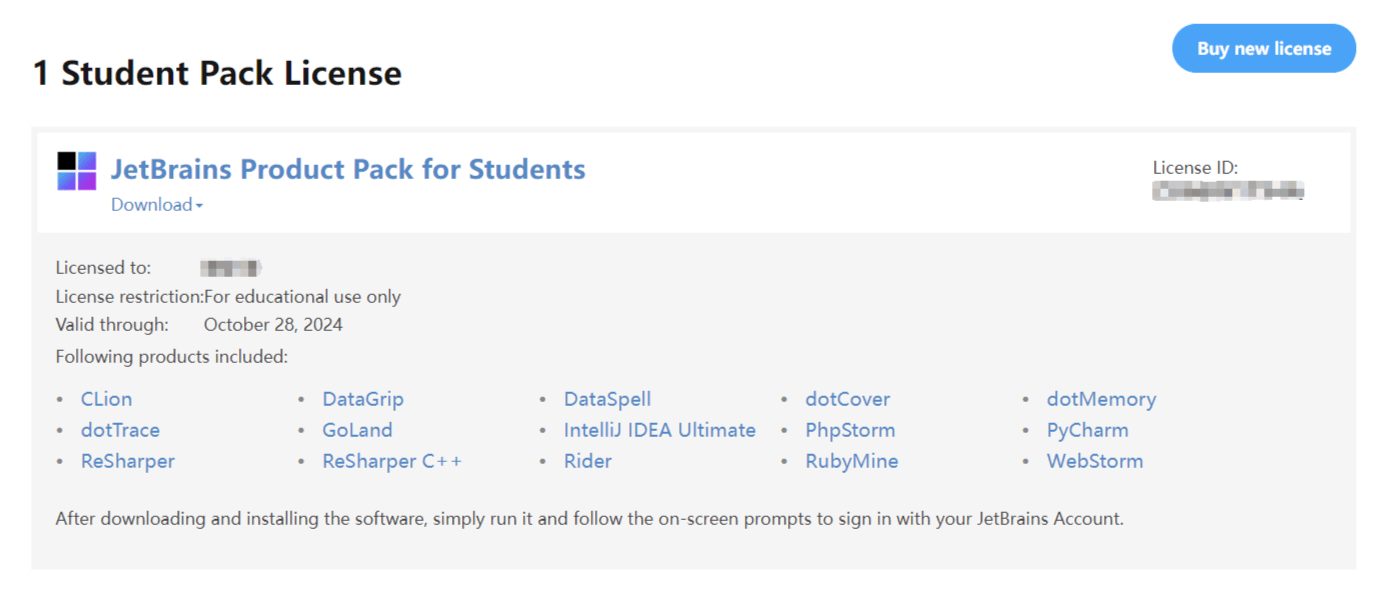Open the IntelliJ IDEA Ultimate link
The image size is (1388, 598).
(x=660, y=430)
